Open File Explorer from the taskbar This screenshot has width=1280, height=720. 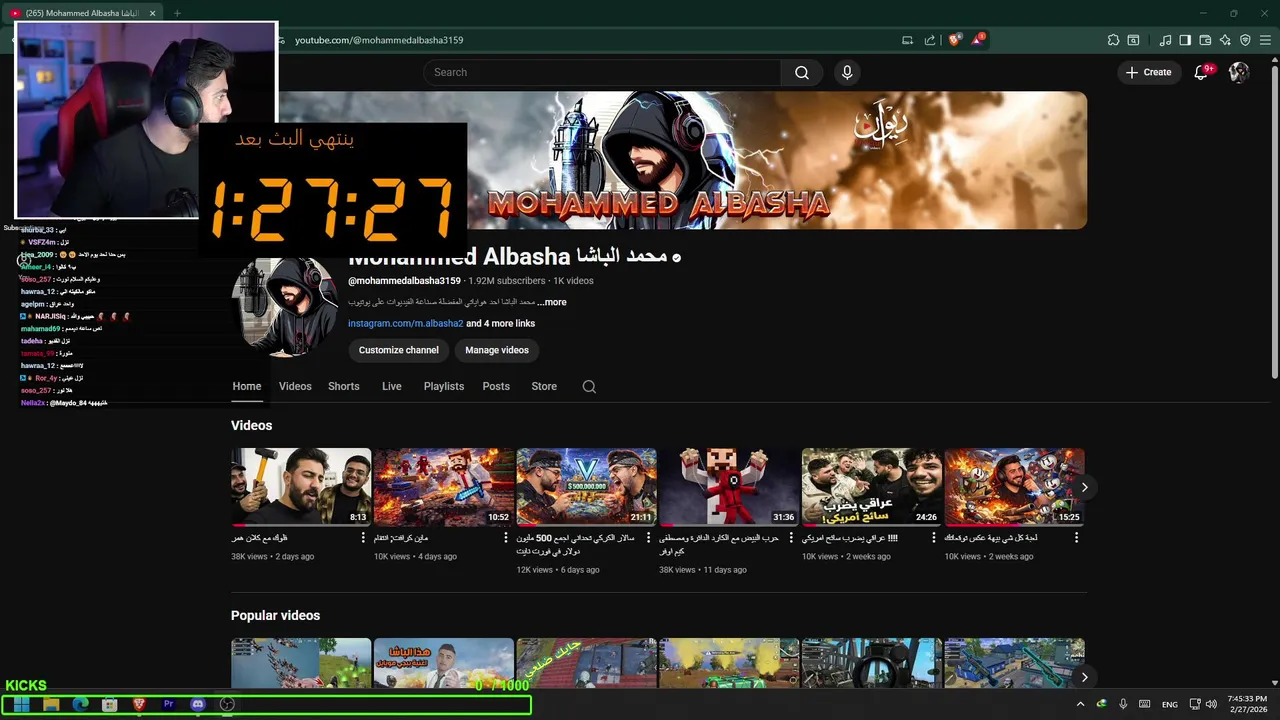coord(51,704)
